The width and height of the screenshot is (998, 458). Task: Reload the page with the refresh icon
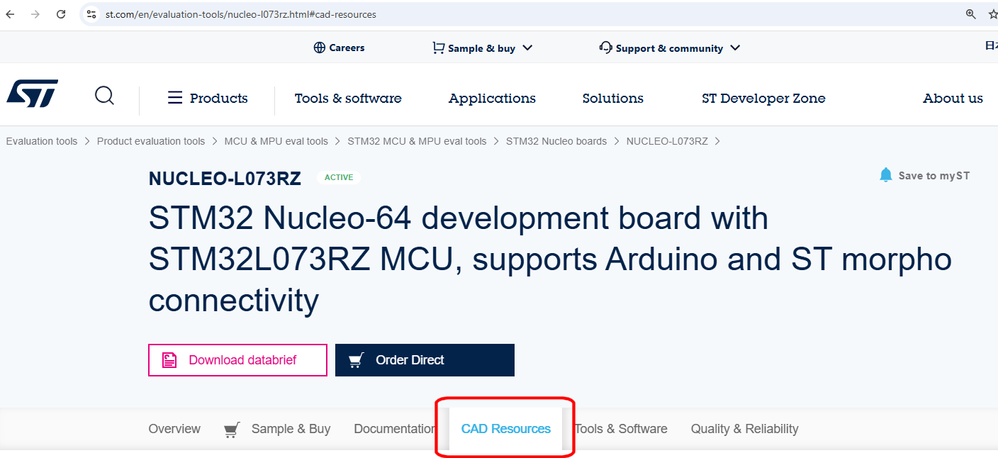tap(61, 14)
